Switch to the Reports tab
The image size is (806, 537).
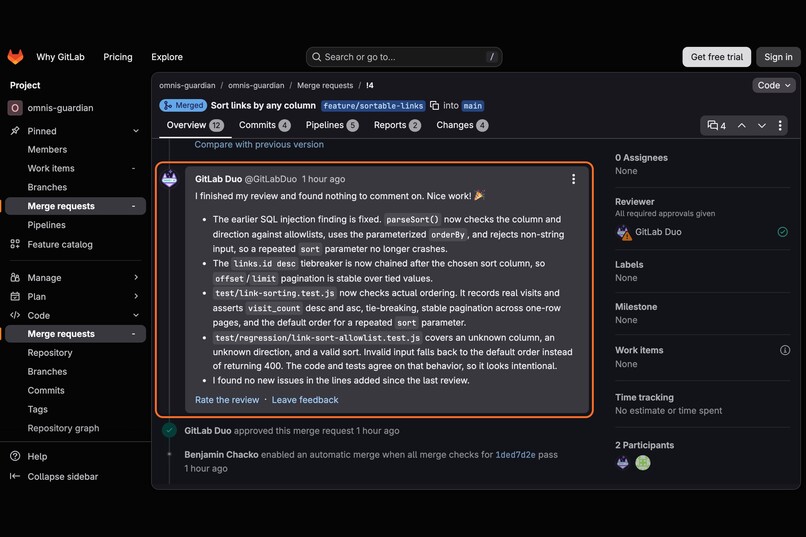pos(397,125)
